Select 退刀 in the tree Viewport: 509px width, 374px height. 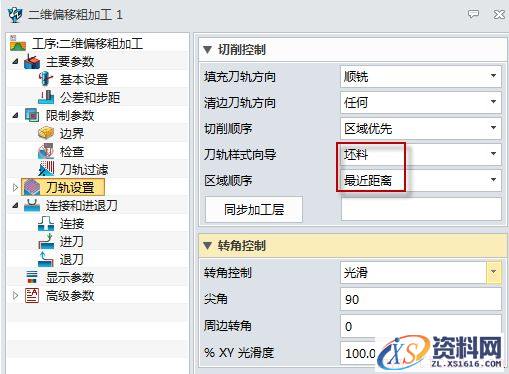(72, 260)
